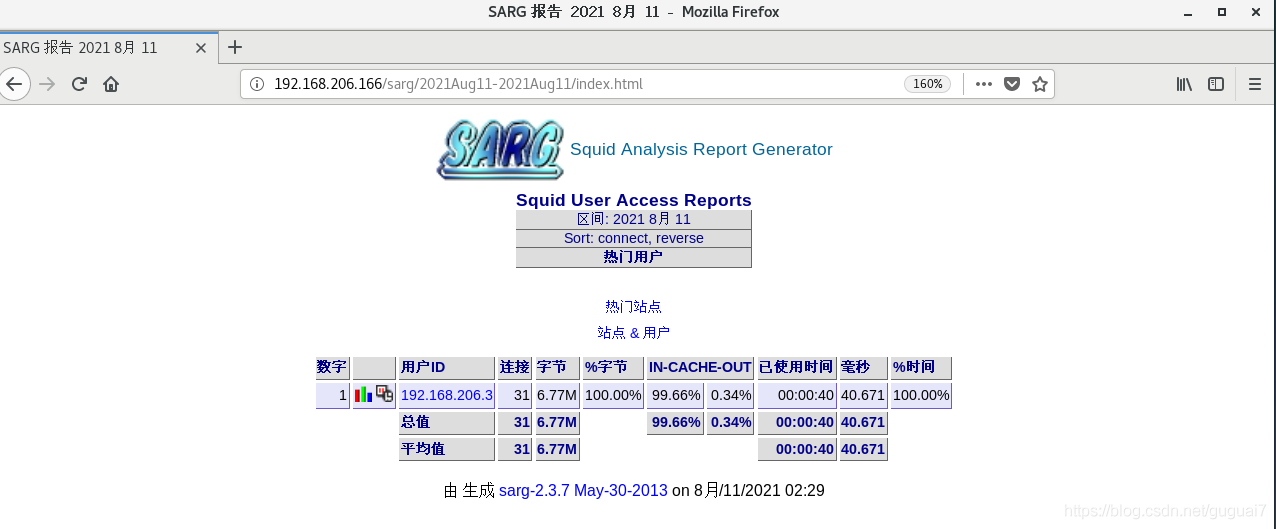1276x529 pixels.
Task: Open date/time report icon for 192.168.206.3
Action: [385, 394]
